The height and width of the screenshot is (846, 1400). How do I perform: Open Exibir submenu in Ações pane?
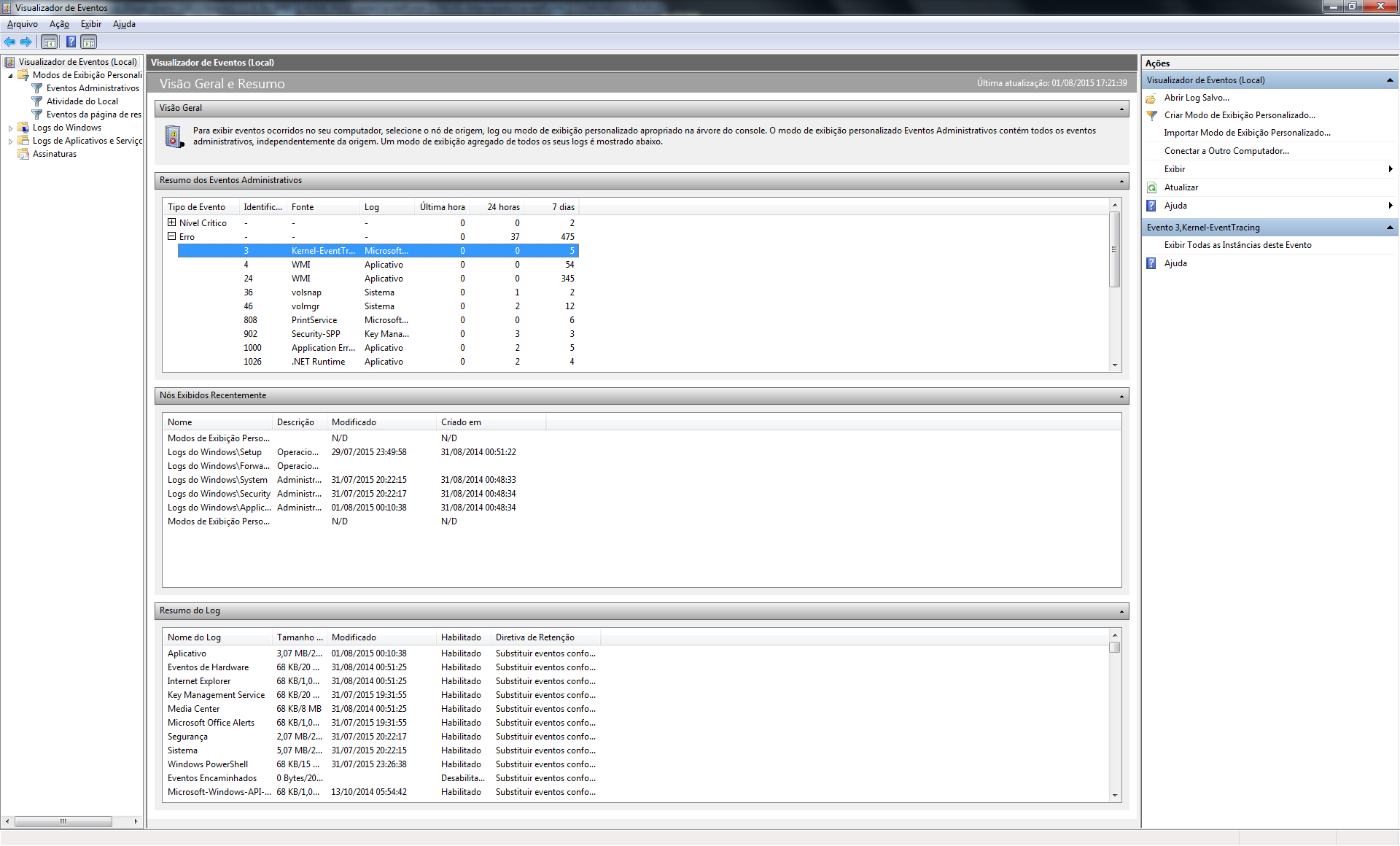pos(1269,169)
